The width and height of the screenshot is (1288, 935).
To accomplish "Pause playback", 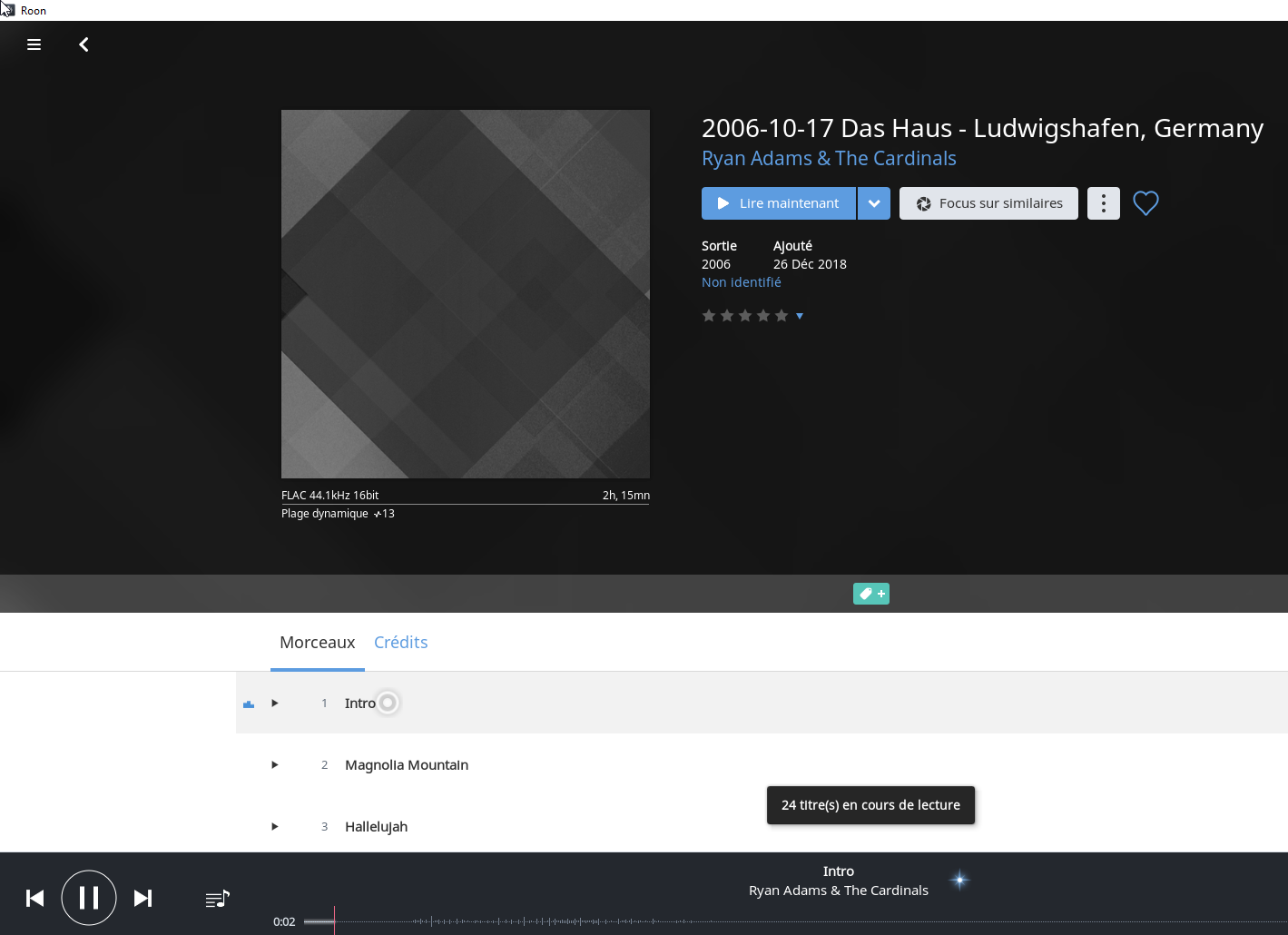I will [89, 898].
